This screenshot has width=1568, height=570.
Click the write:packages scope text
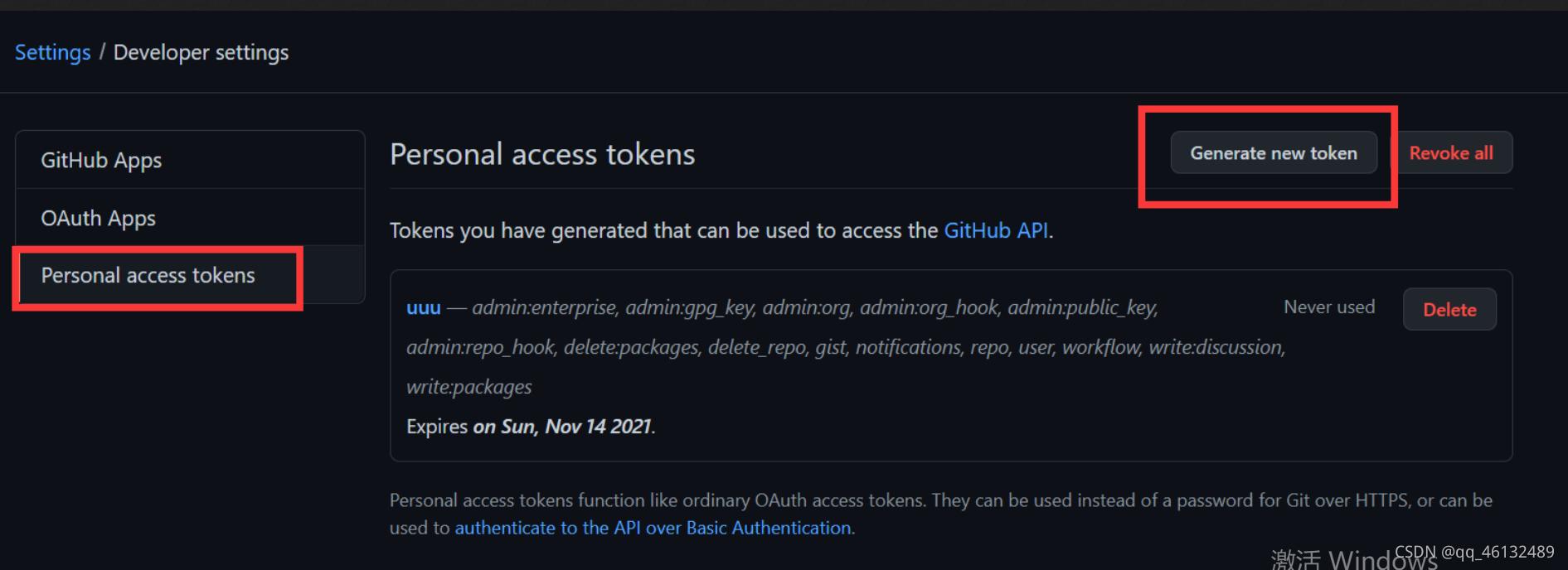(469, 387)
